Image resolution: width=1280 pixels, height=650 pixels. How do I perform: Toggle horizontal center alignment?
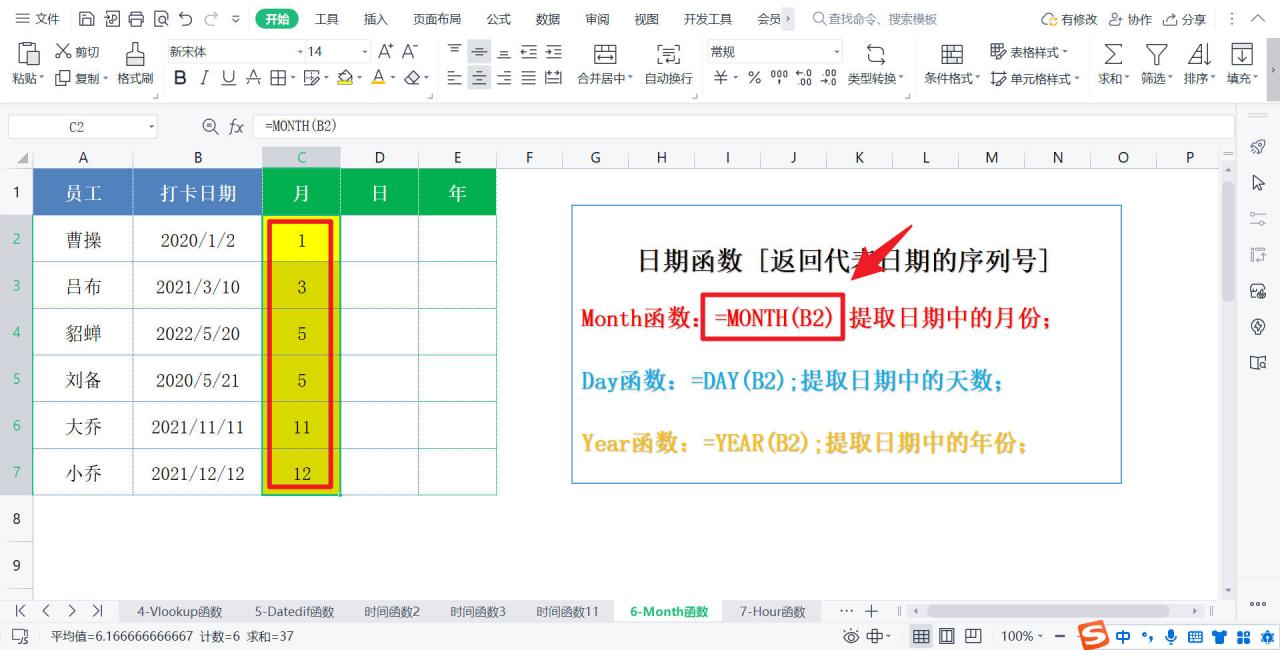[x=480, y=78]
